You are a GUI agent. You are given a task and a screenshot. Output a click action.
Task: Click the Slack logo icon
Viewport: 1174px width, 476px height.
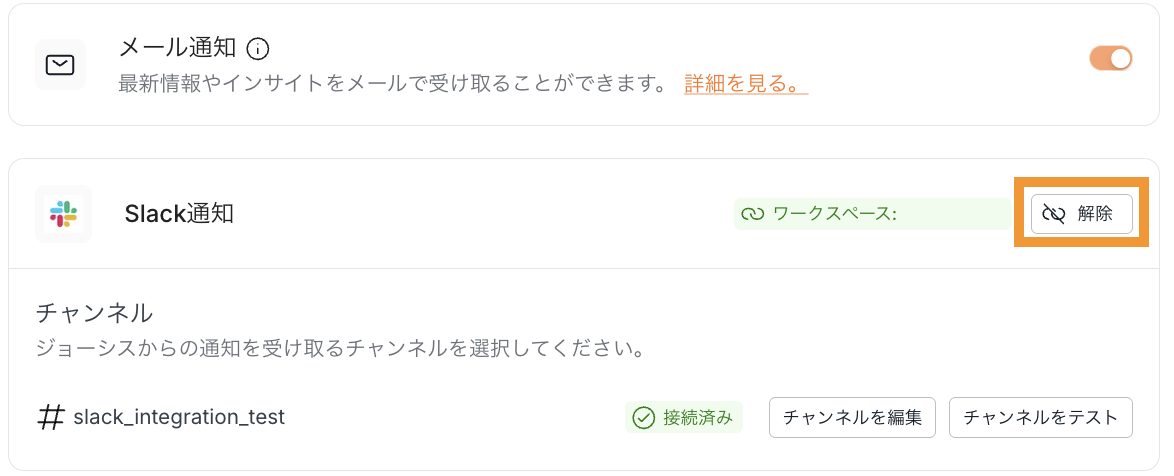tap(63, 213)
